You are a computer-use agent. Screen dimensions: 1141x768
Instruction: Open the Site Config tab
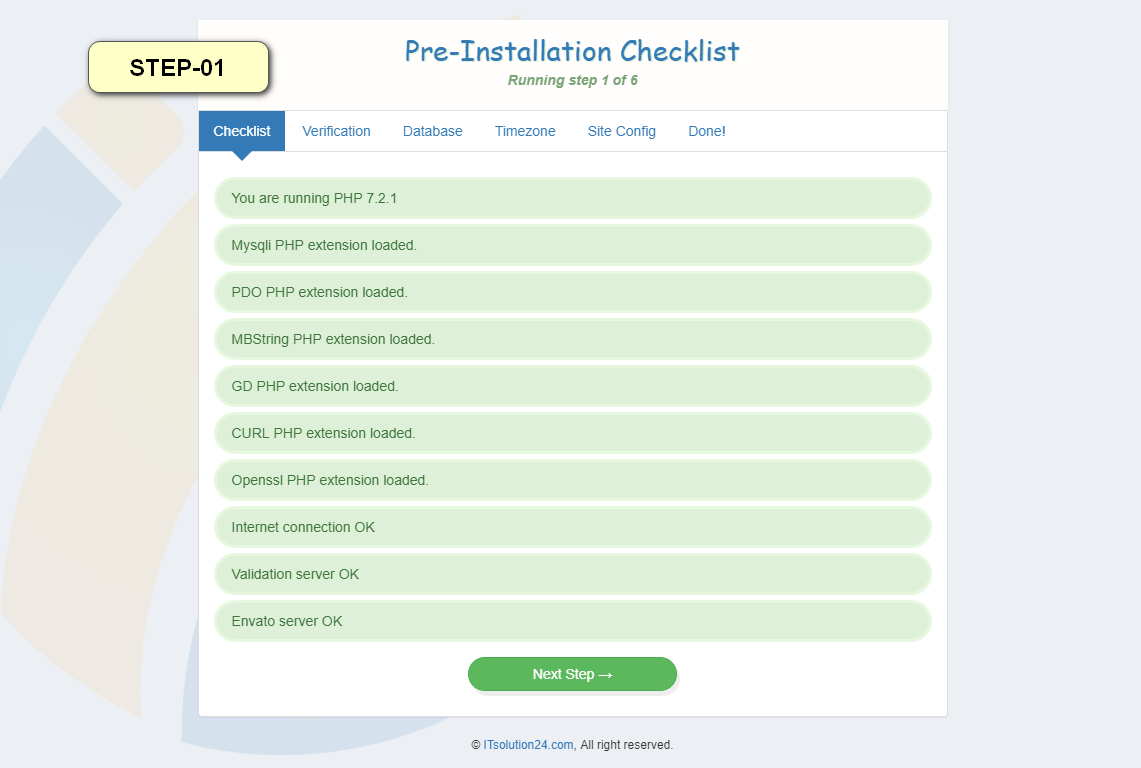pyautogui.click(x=621, y=131)
